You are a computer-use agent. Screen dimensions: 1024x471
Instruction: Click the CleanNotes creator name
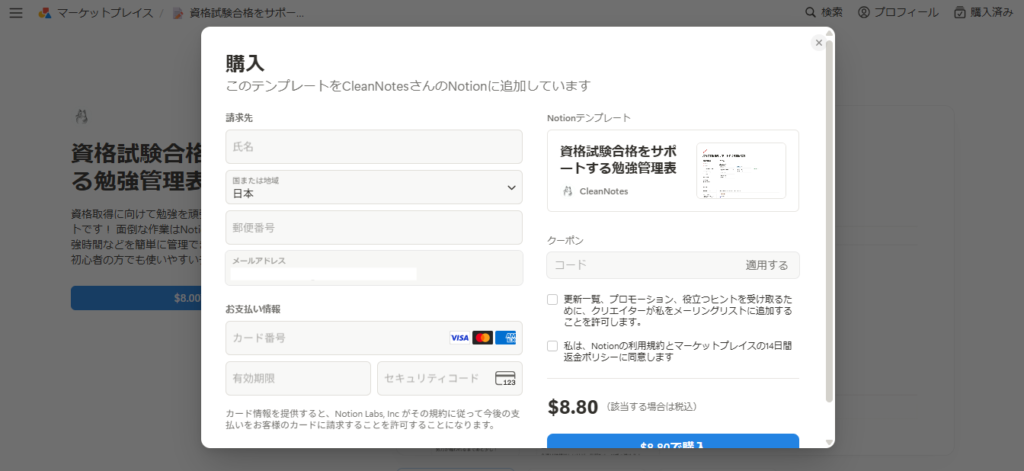[603, 191]
